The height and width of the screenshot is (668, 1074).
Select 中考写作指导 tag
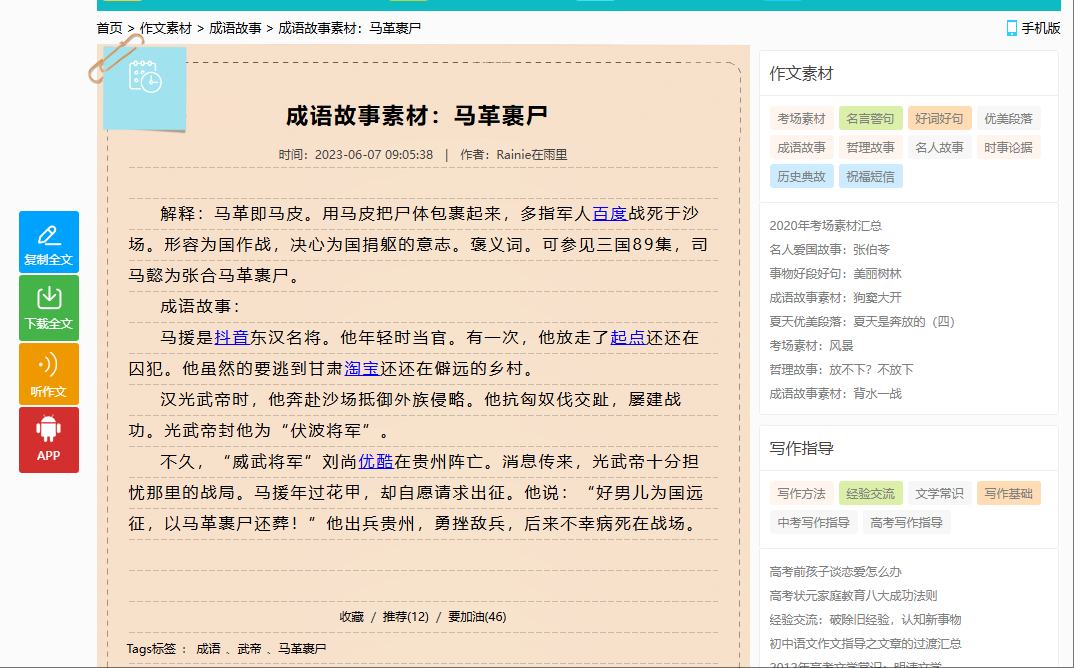click(814, 522)
